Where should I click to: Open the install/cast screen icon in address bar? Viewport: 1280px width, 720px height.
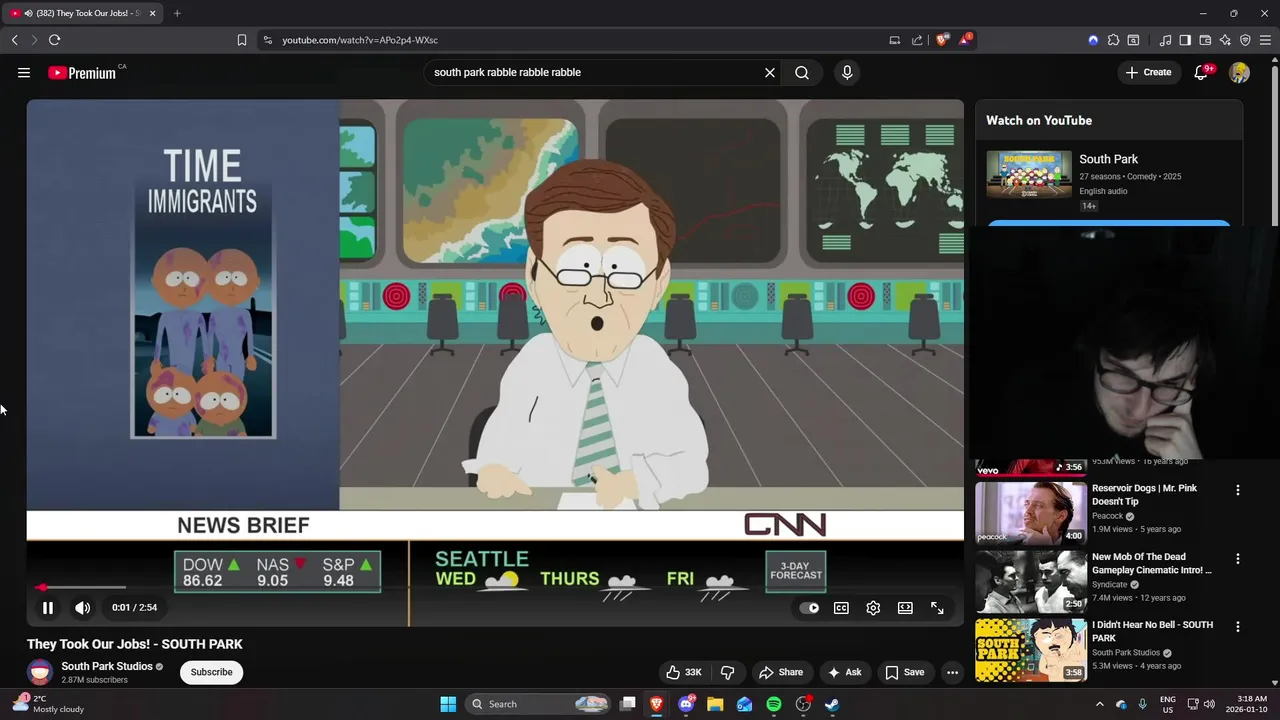pyautogui.click(x=895, y=40)
